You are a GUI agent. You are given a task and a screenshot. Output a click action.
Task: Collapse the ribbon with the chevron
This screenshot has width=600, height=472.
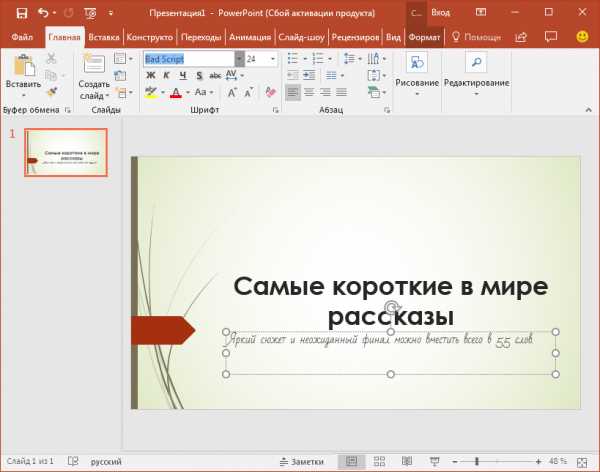[x=589, y=110]
